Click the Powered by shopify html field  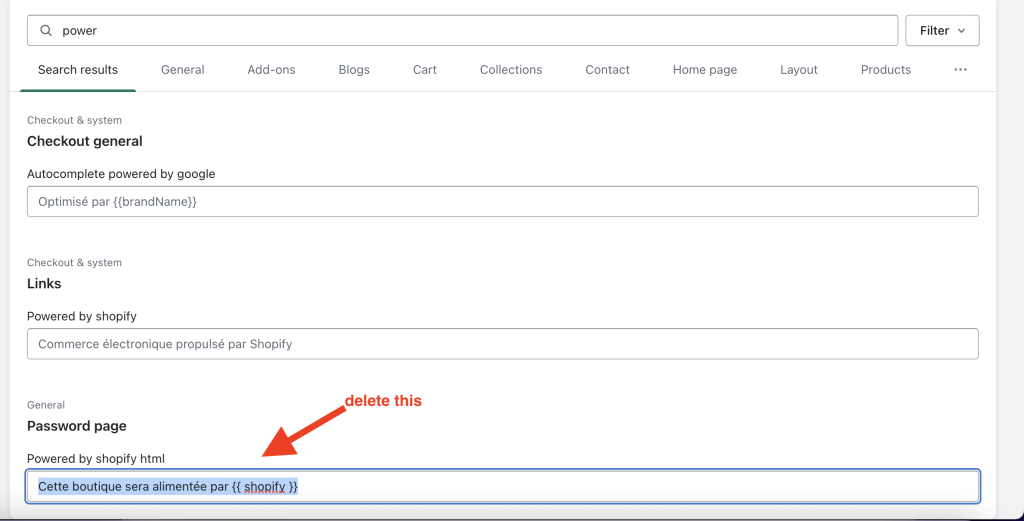coord(502,486)
